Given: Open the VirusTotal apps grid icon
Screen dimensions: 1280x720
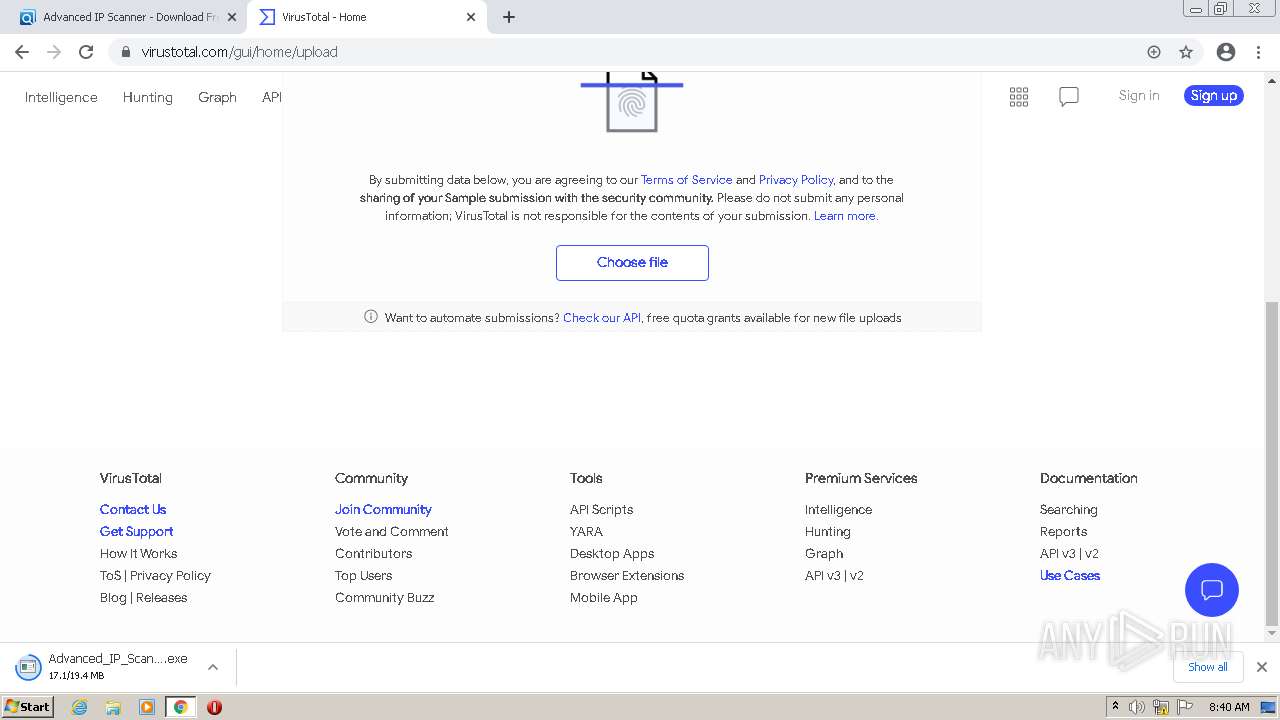Looking at the screenshot, I should pos(1019,97).
